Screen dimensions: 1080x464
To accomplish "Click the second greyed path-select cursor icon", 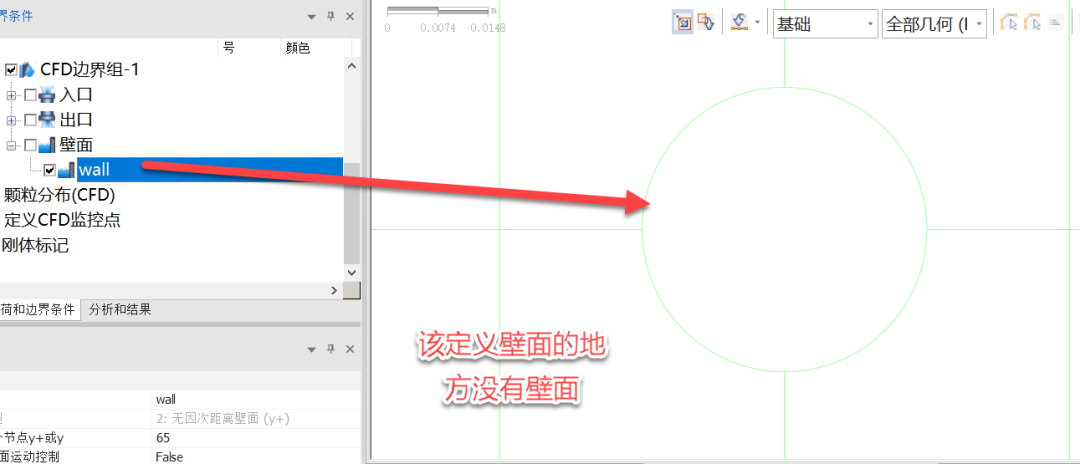I will pyautogui.click(x=1032, y=23).
